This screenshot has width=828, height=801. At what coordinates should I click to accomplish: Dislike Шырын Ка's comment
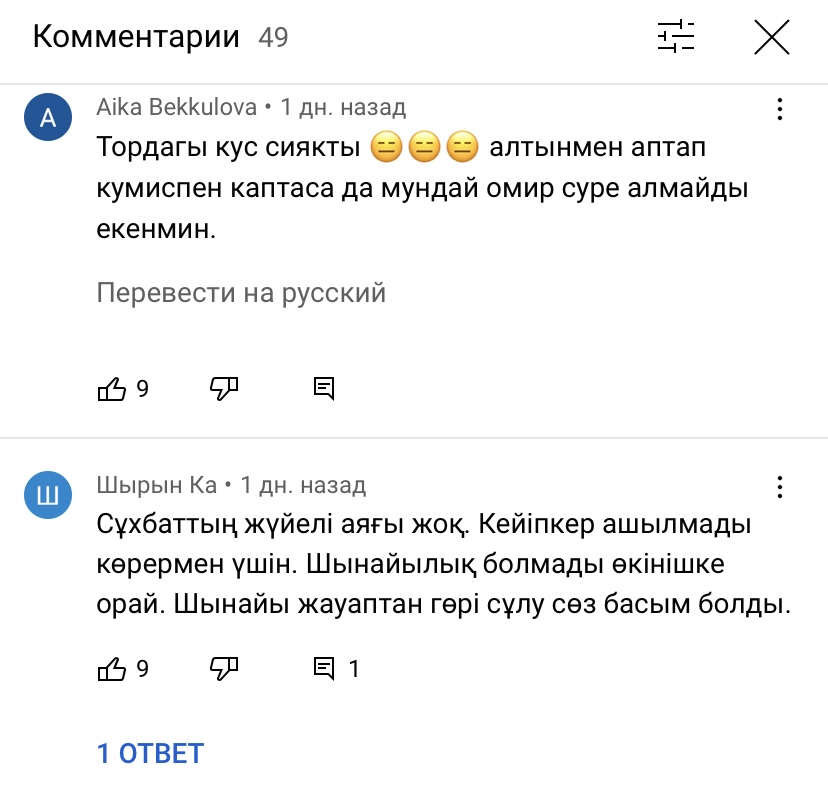tap(224, 668)
